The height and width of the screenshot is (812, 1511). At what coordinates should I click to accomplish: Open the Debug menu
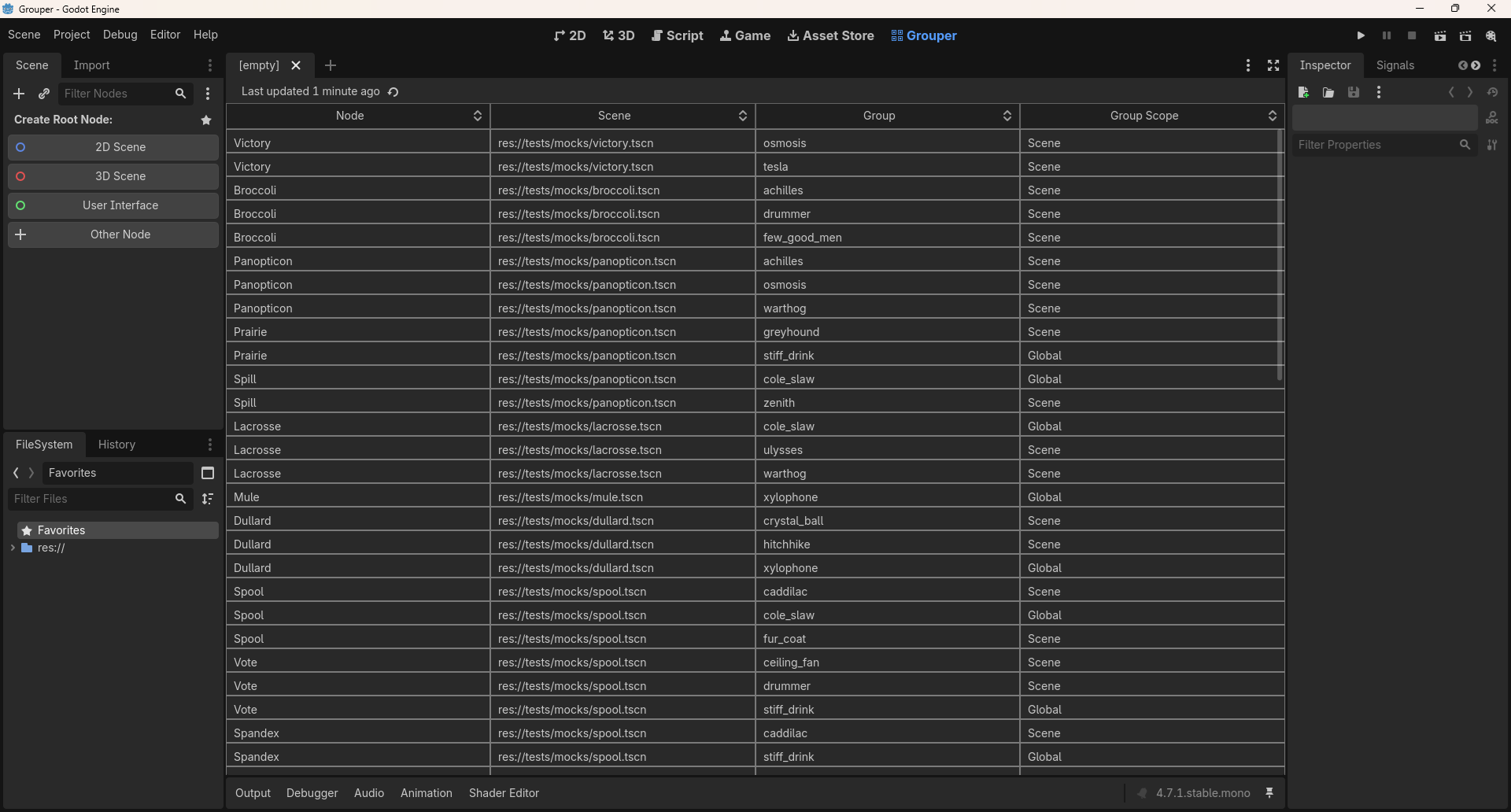120,35
